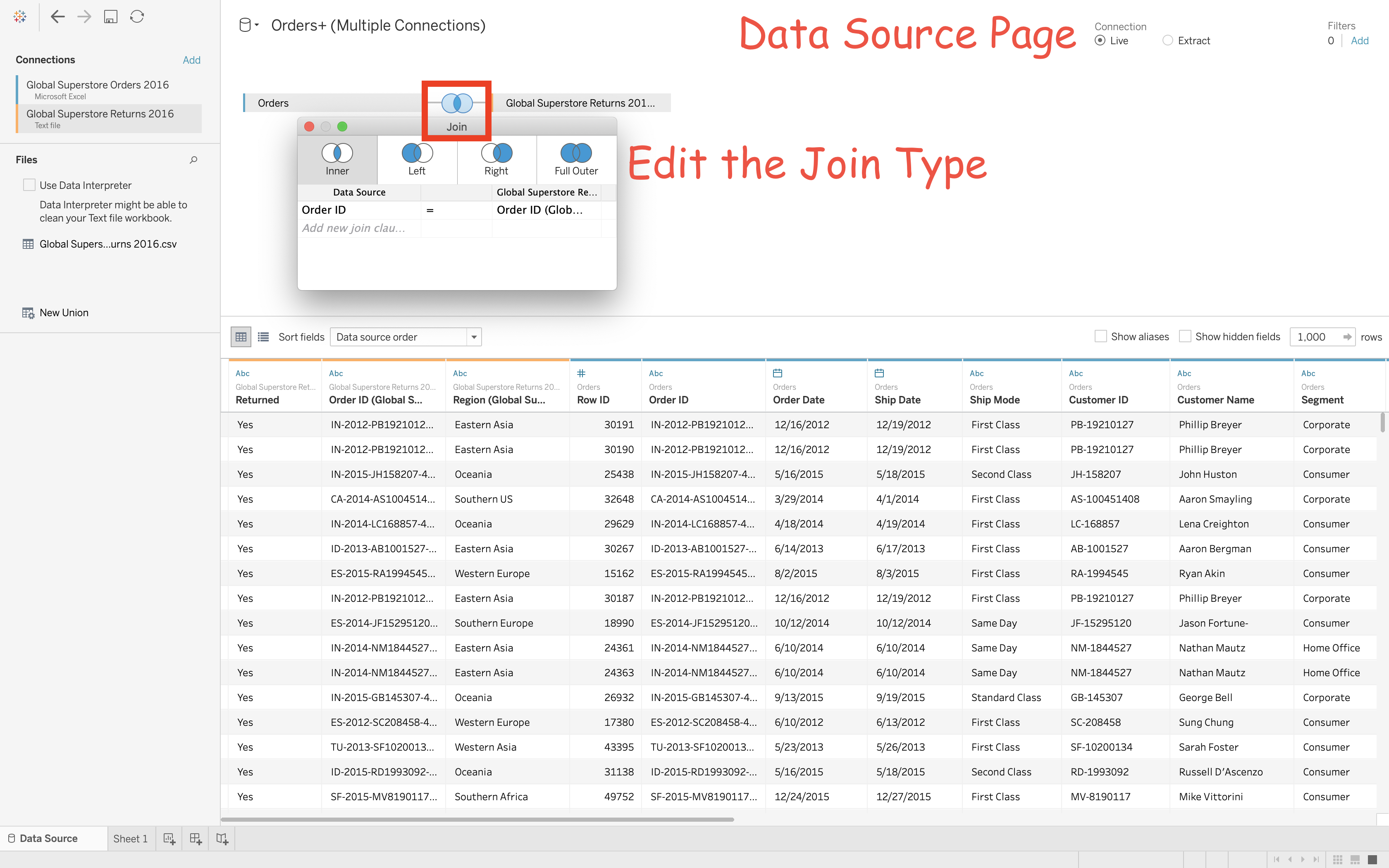Click the join Venn diagram icon
This screenshot has width=1389, height=868.
coord(457,103)
